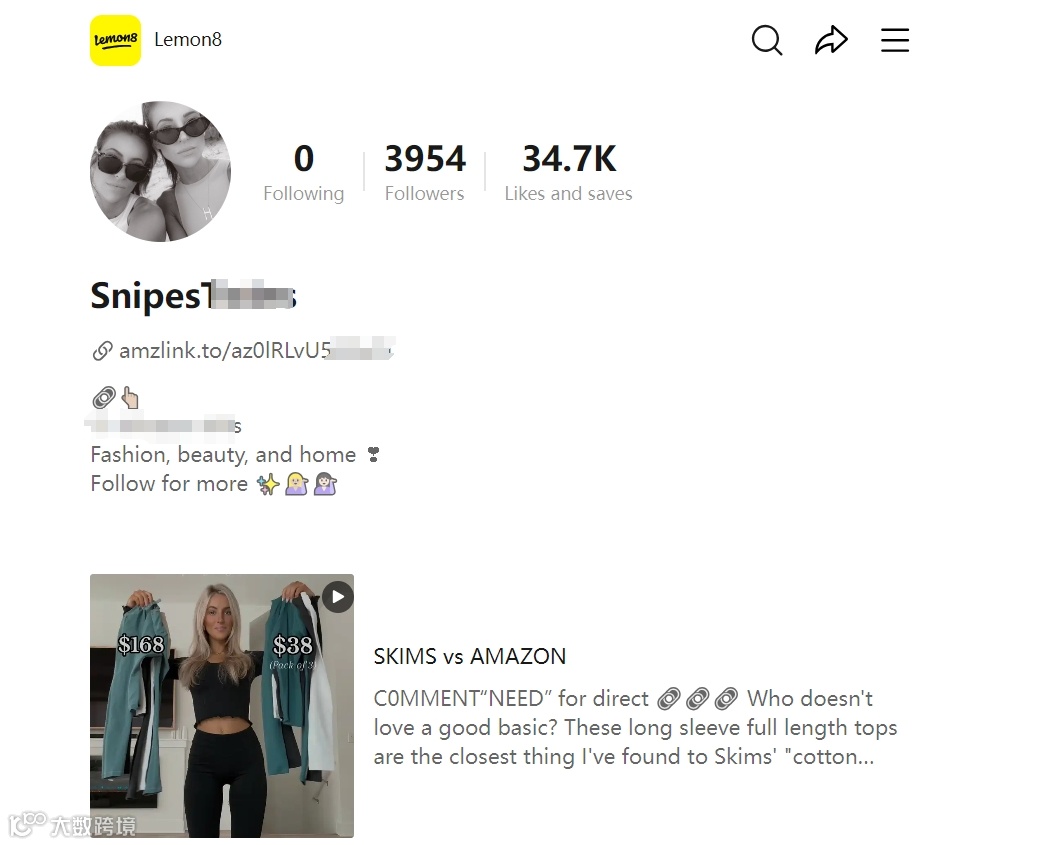This screenshot has width=1046, height=845.
Task: Open the SKIMS vs AMAZON post title
Action: (470, 656)
